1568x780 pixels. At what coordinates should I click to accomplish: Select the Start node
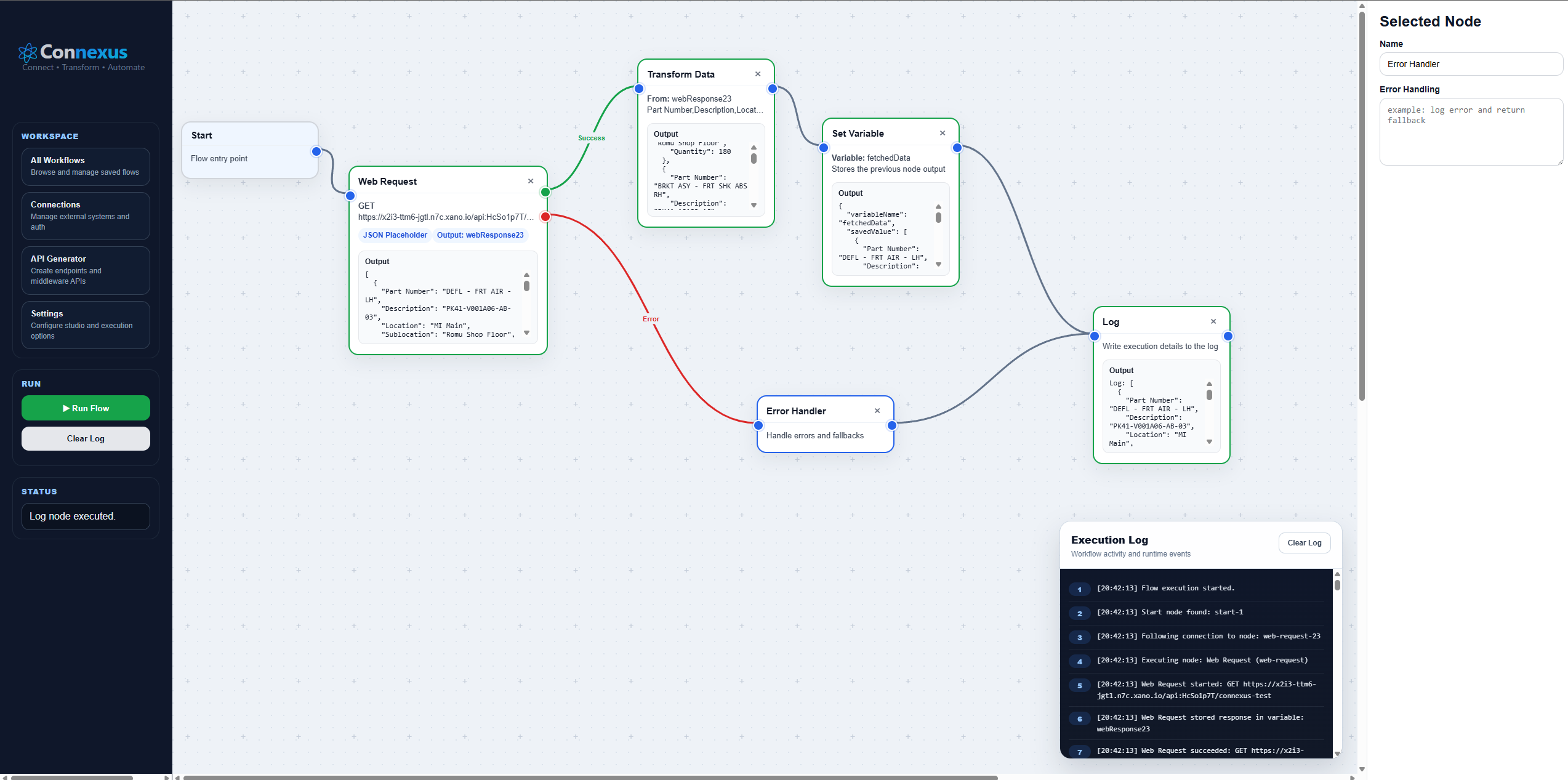point(249,150)
